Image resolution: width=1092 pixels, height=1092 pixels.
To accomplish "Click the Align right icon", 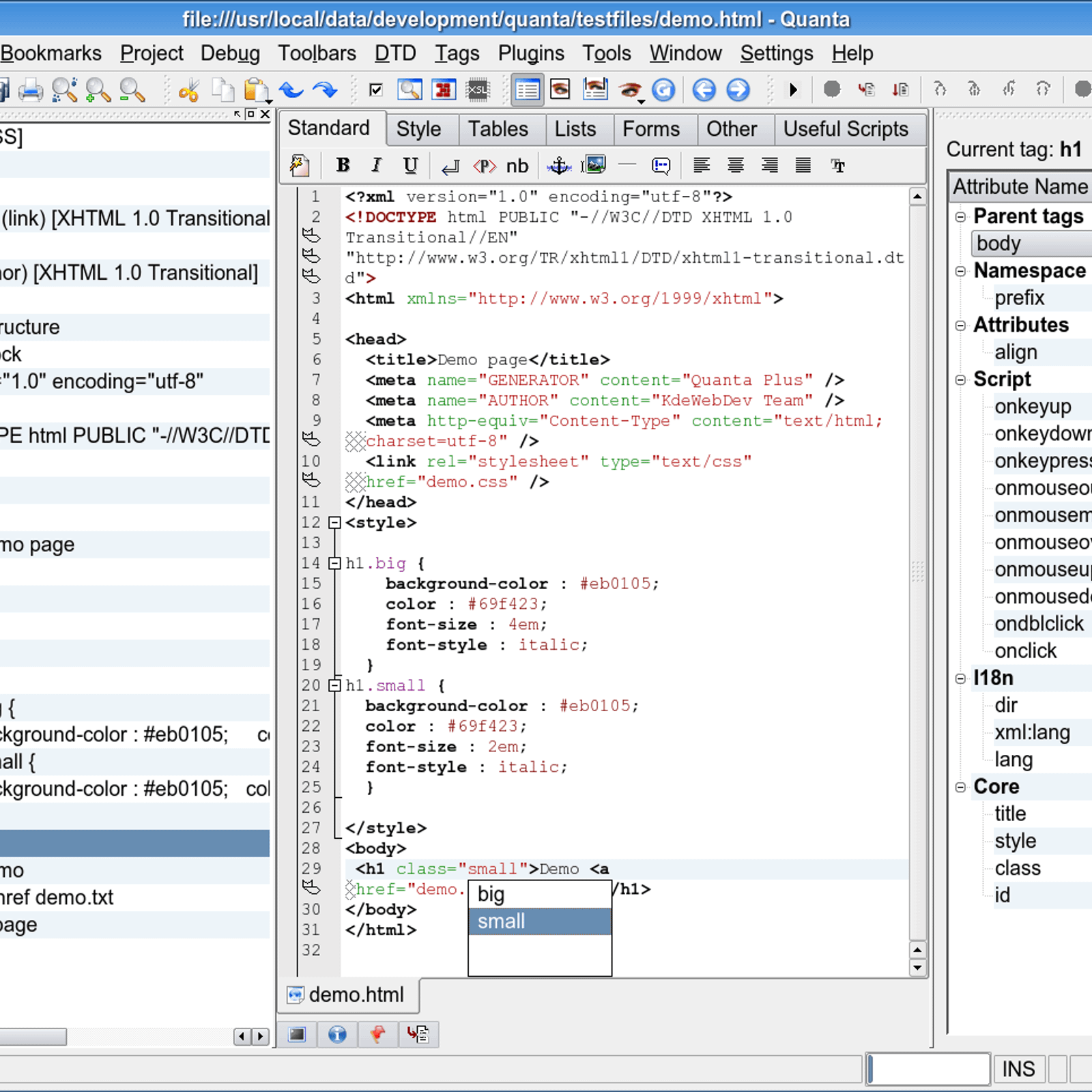I will tap(769, 165).
